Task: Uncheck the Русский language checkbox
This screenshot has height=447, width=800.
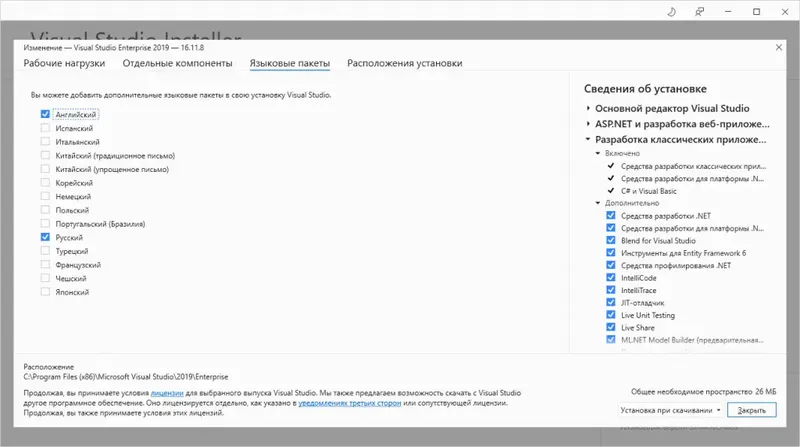Action: tap(45, 237)
